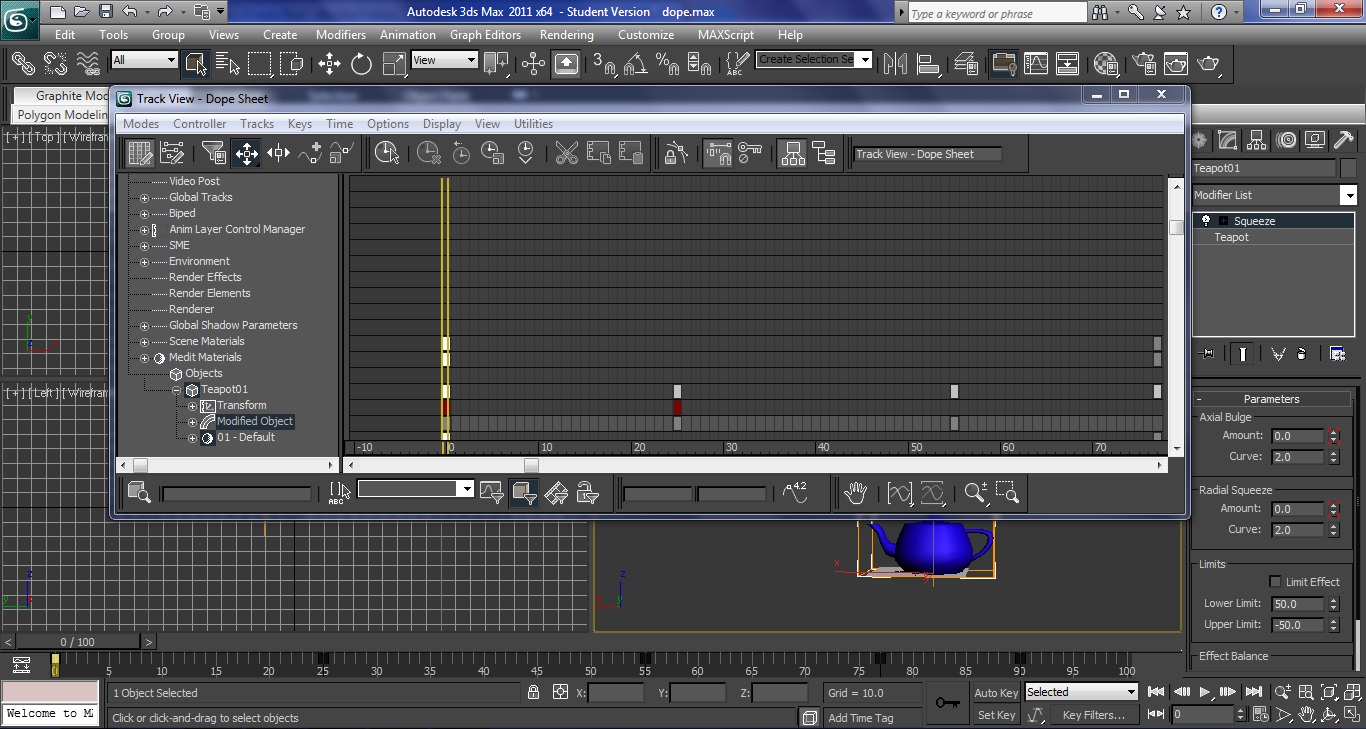This screenshot has width=1366, height=729.
Task: Expand the Teapot01 Transform track
Action: pyautogui.click(x=190, y=405)
